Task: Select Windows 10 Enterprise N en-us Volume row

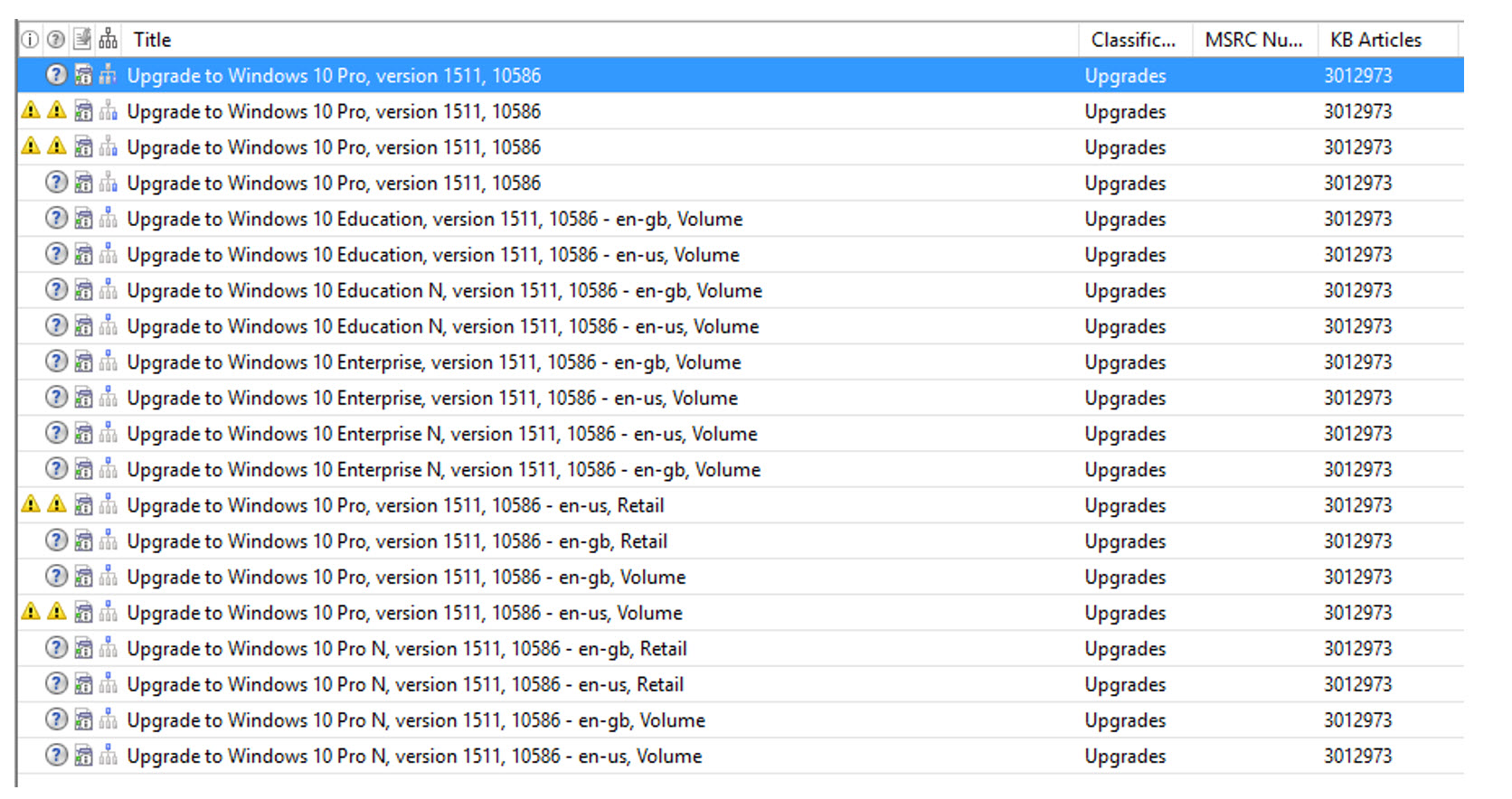Action: [x=441, y=434]
